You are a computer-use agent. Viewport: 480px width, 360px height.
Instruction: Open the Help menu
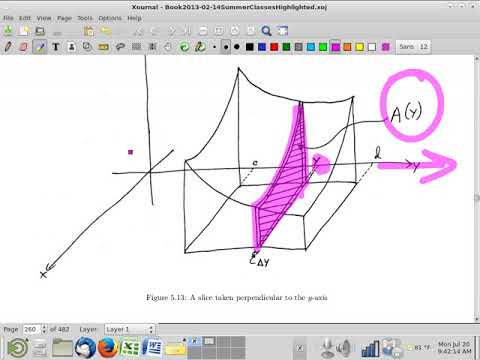coord(134,18)
